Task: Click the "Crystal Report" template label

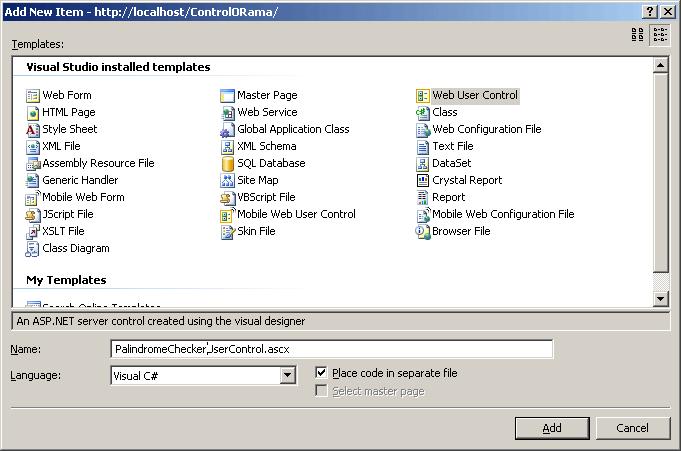Action: click(x=467, y=180)
